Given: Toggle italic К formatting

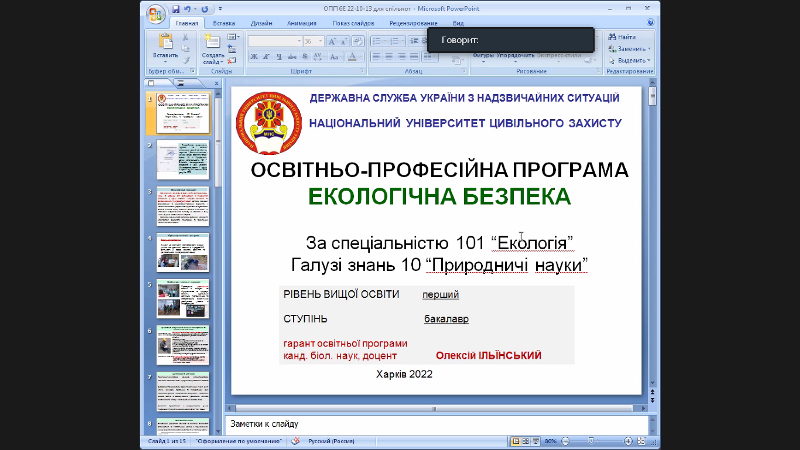Looking at the screenshot, I should coord(266,57).
